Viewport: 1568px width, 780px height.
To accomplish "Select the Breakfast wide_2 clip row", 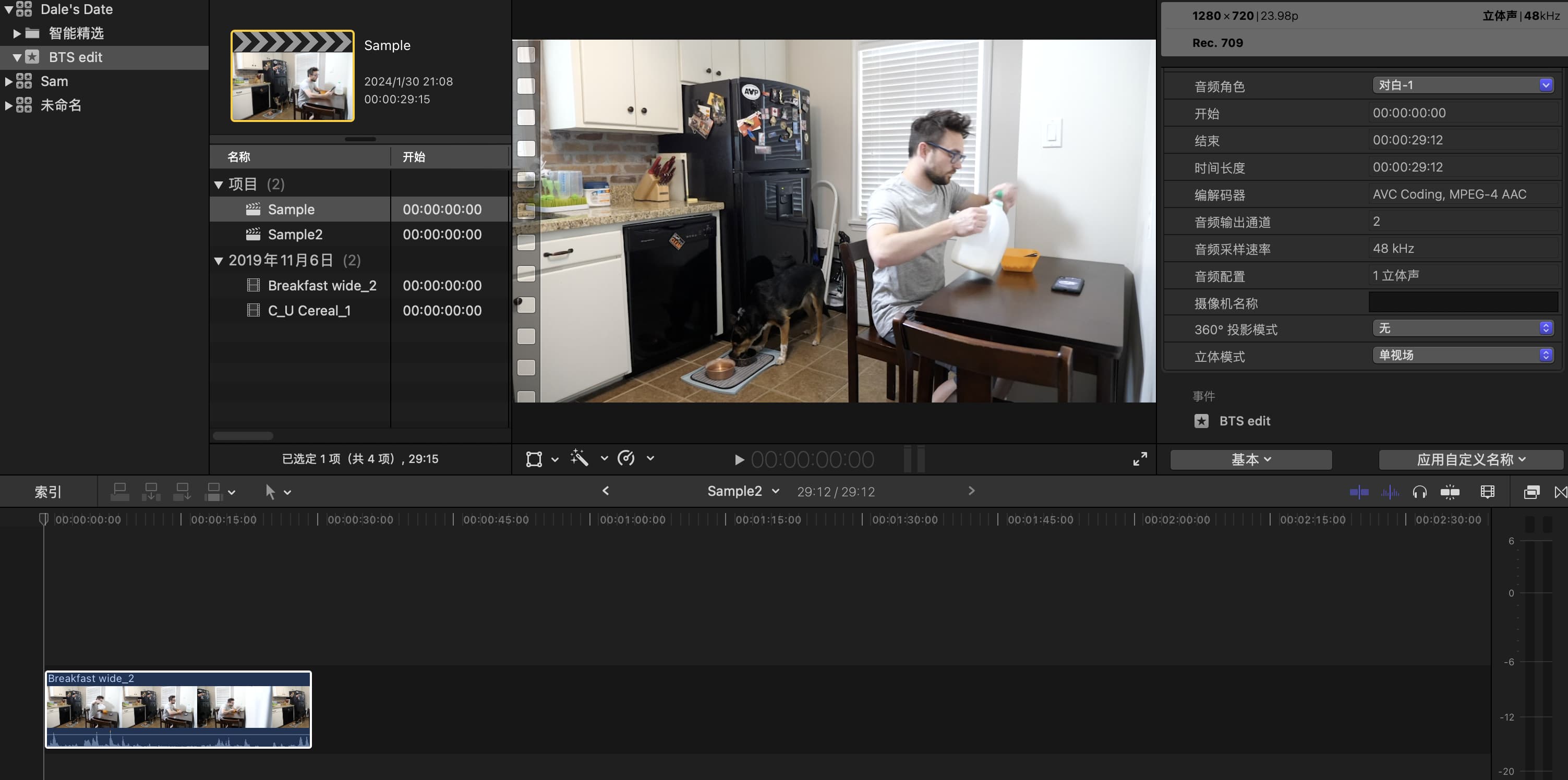I will [359, 285].
